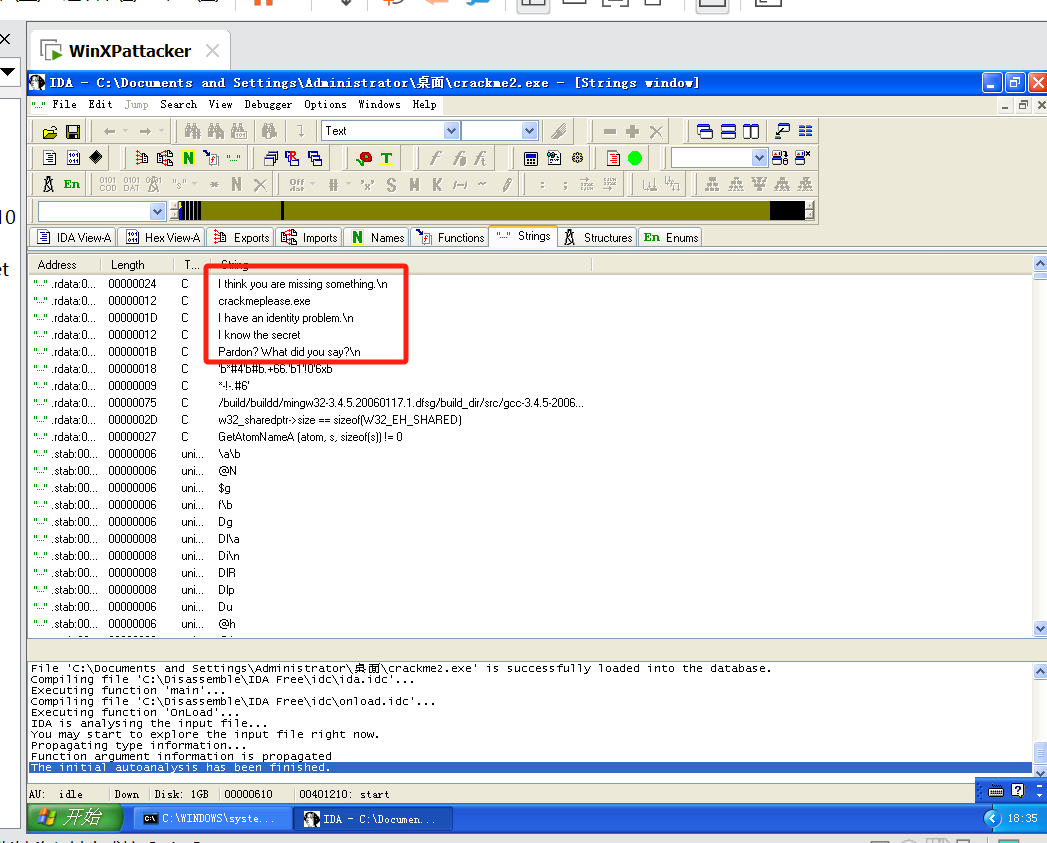Screen dimensions: 1047x843
Task: Open the Search menu
Action: tap(178, 104)
